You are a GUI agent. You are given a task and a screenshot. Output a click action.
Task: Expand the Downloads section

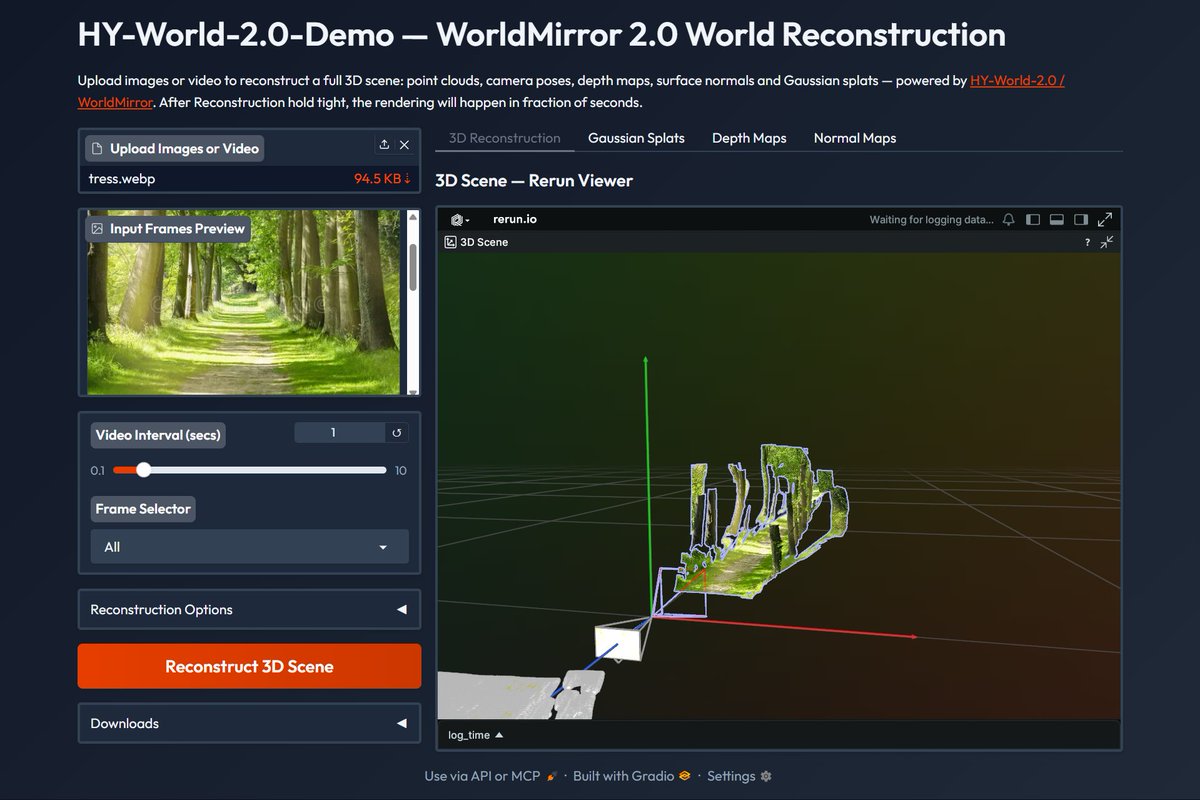(249, 723)
